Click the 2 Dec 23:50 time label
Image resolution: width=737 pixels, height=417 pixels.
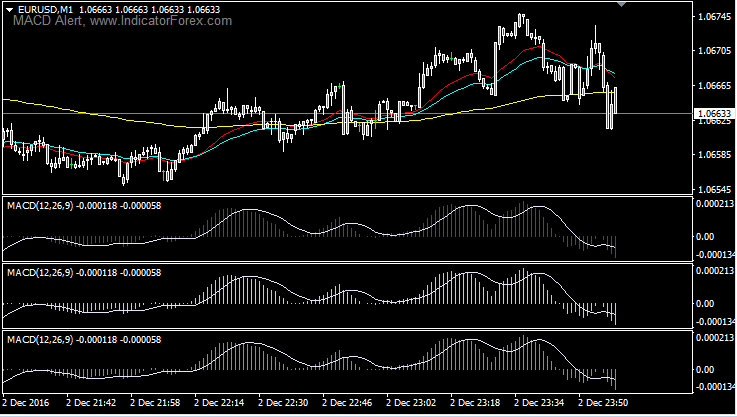(603, 403)
